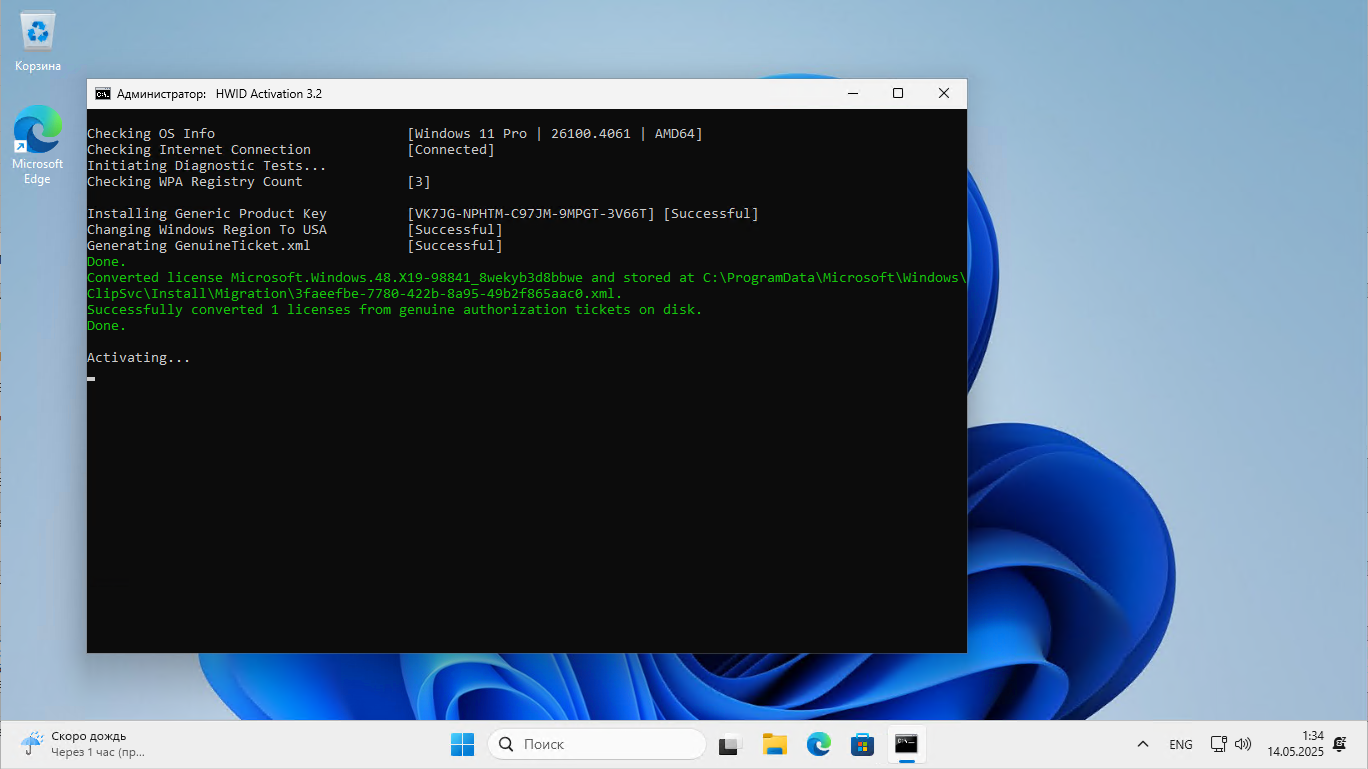This screenshot has height=769, width=1368.
Task: Minimize the HWID Activation window
Action: coord(852,93)
